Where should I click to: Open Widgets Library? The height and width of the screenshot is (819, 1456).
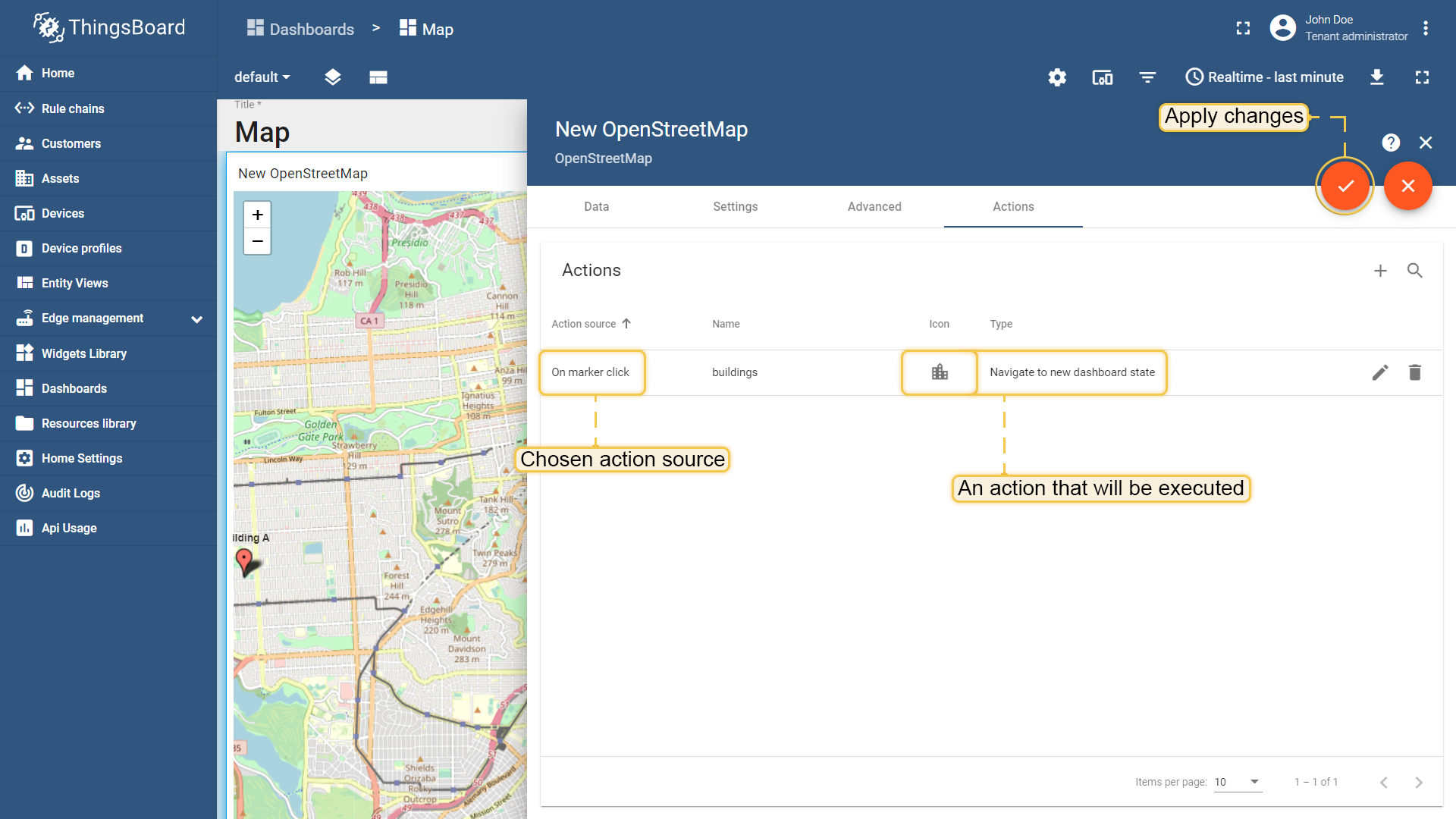(108, 353)
